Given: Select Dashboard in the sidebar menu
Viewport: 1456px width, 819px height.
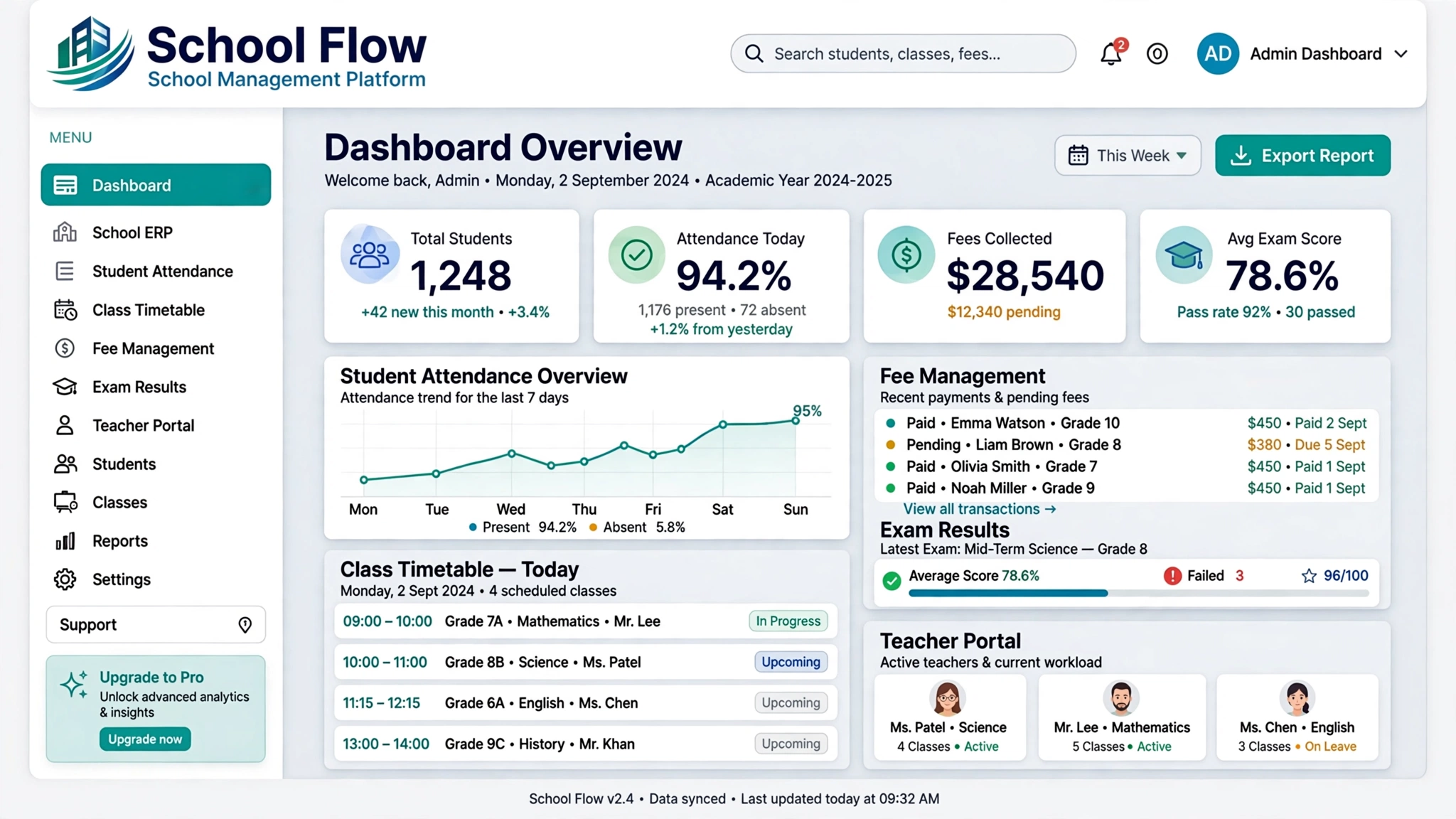Looking at the screenshot, I should click(x=156, y=185).
